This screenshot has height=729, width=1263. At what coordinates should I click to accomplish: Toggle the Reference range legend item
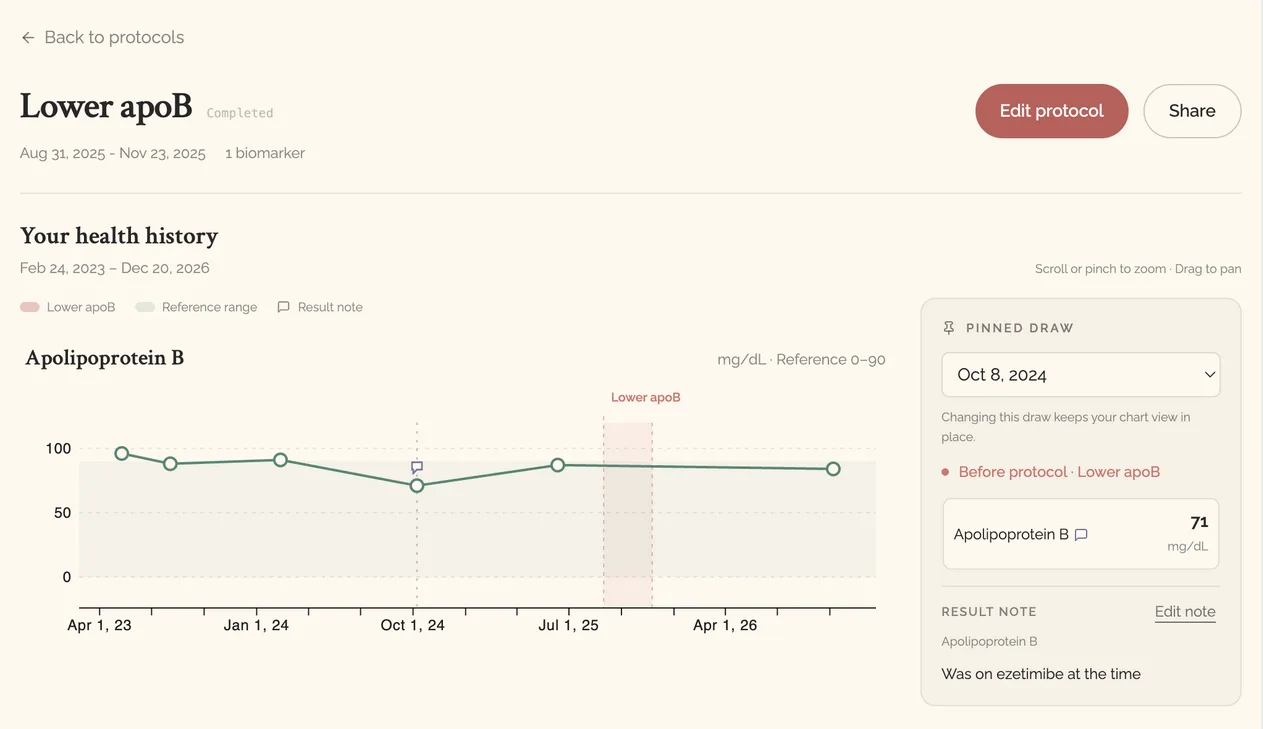tap(196, 307)
